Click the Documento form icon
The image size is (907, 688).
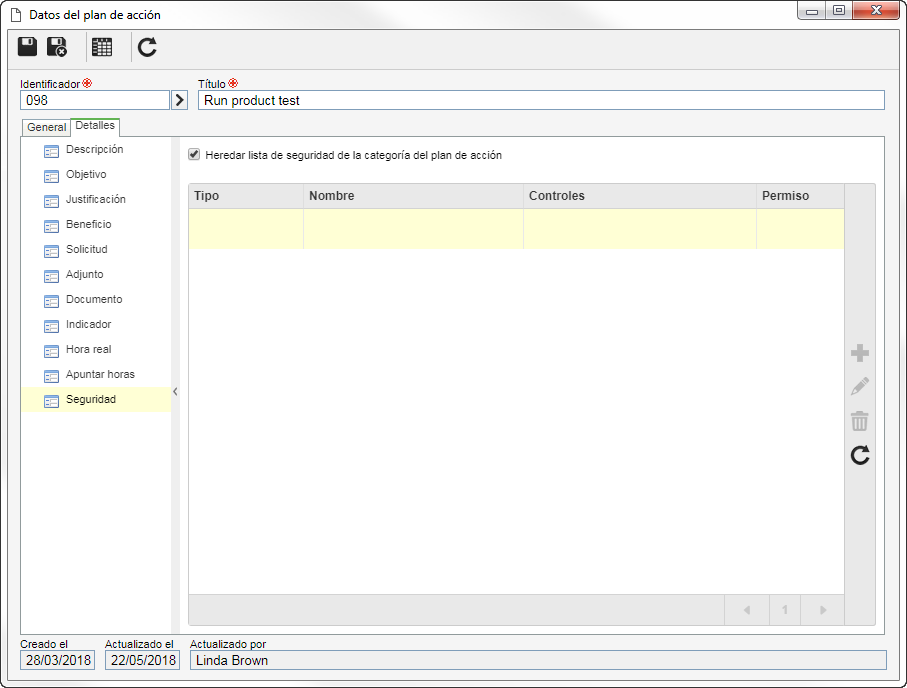[x=51, y=301]
